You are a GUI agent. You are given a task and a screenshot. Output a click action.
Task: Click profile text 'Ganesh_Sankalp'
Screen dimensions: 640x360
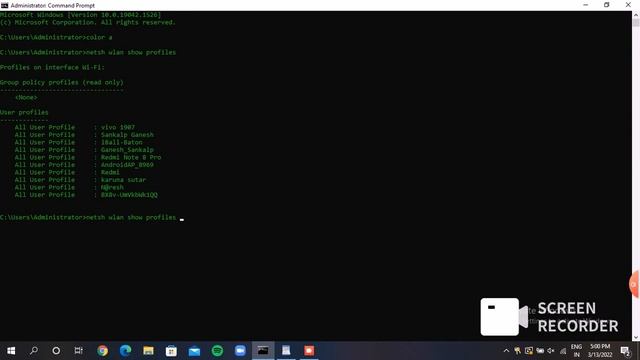[x=127, y=150]
